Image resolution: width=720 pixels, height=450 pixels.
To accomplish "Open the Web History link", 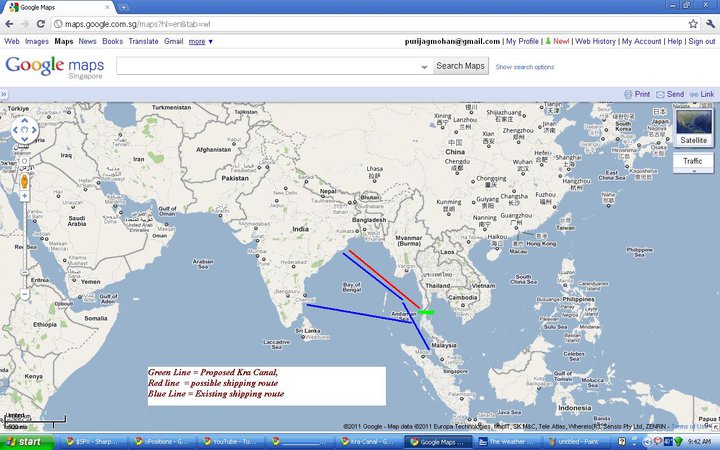I will [595, 41].
